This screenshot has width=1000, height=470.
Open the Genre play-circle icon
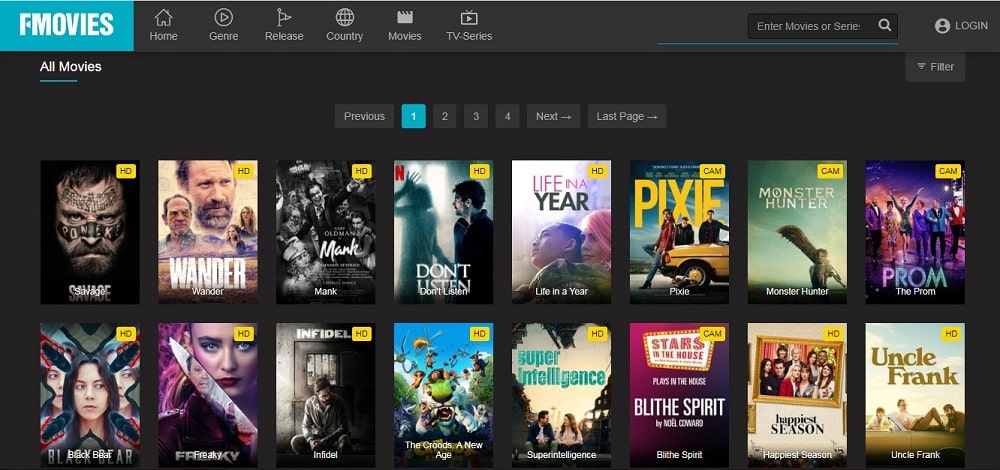pos(223,17)
